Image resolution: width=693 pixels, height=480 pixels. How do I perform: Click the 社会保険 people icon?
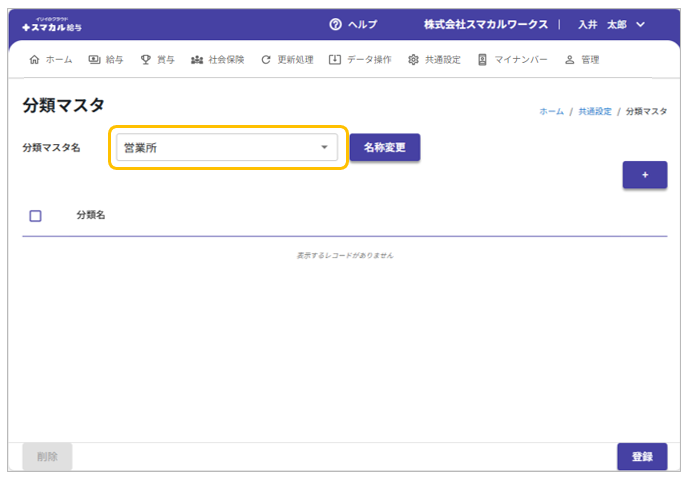pyautogui.click(x=197, y=60)
